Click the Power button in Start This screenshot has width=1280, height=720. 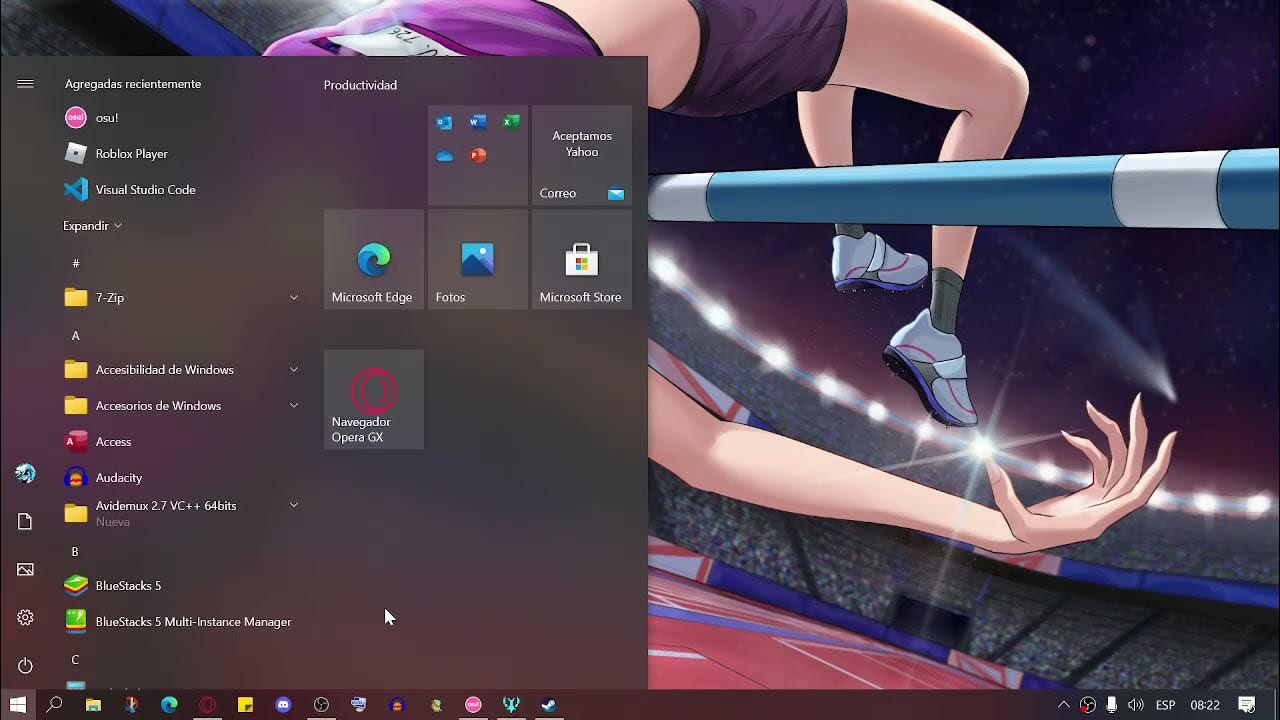(x=25, y=665)
